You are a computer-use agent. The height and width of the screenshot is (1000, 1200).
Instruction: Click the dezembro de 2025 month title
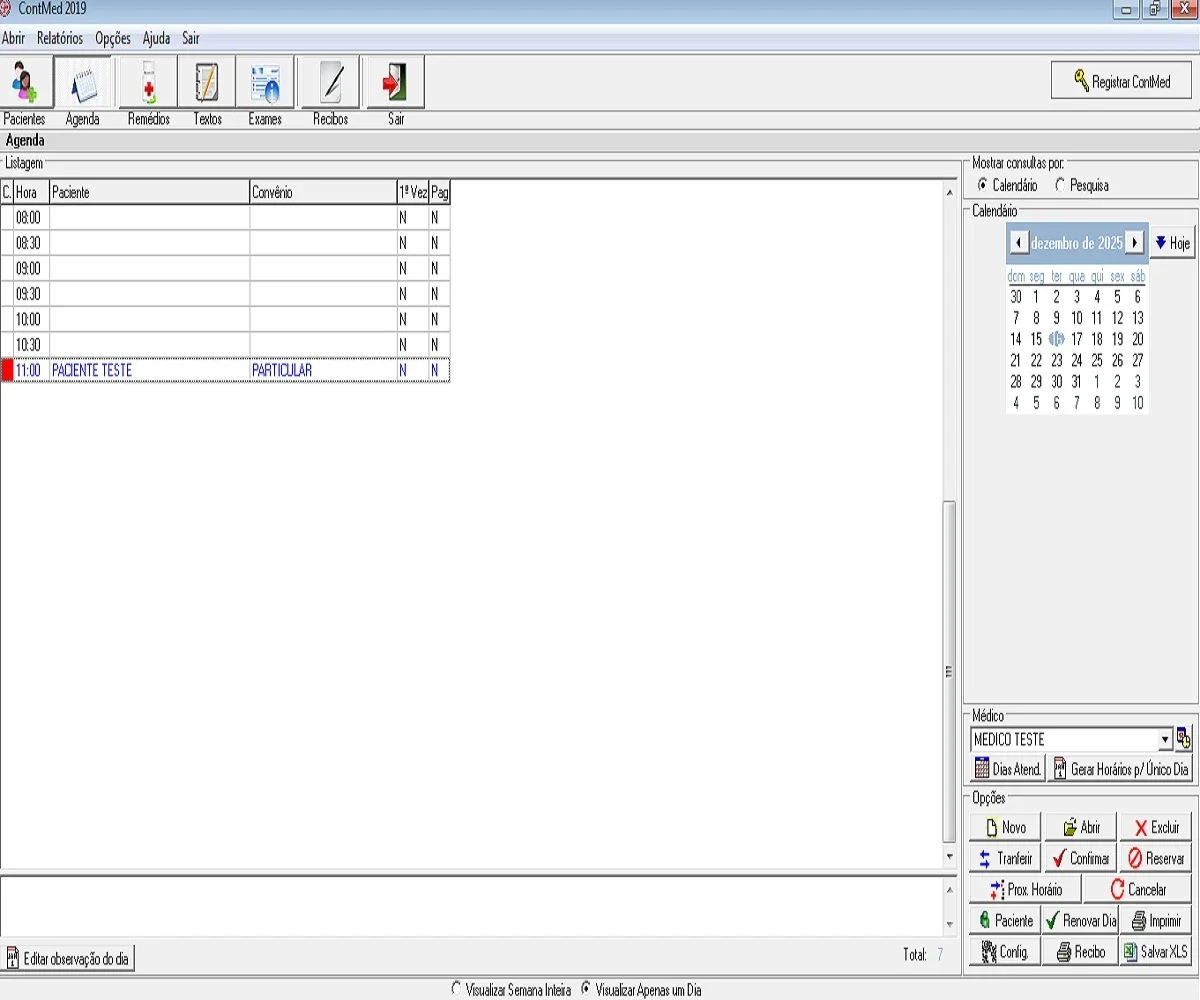tap(1076, 243)
